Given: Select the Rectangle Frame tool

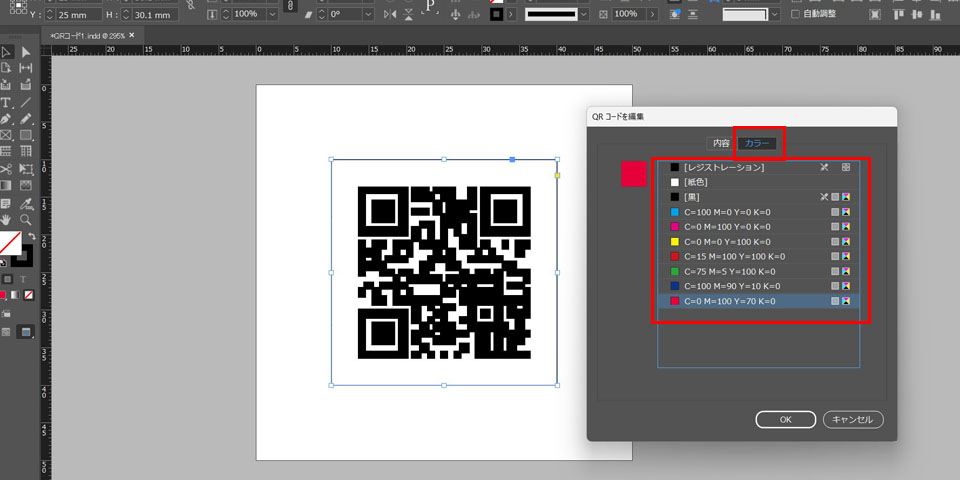Looking at the screenshot, I should [6, 135].
